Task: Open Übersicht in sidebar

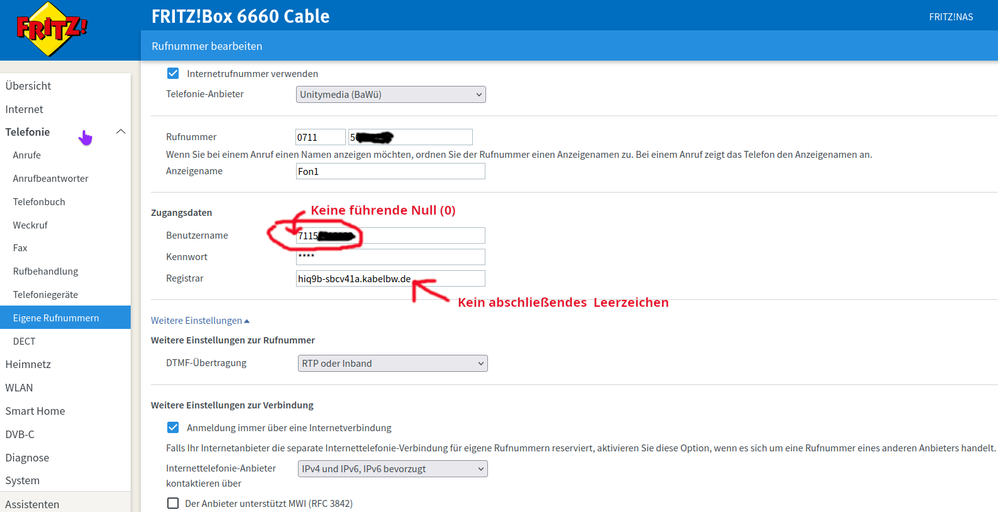Action: tap(28, 85)
